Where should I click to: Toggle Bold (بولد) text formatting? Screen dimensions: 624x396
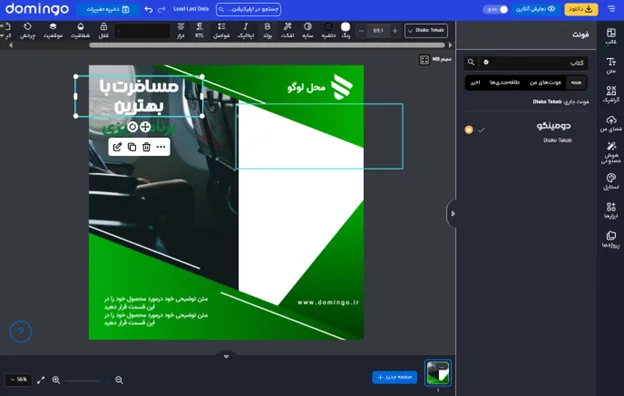point(267,31)
